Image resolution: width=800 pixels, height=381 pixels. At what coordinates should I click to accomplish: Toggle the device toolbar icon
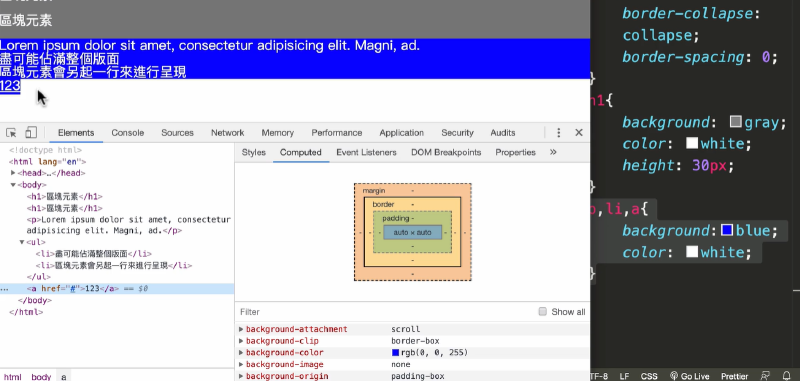[31, 133]
